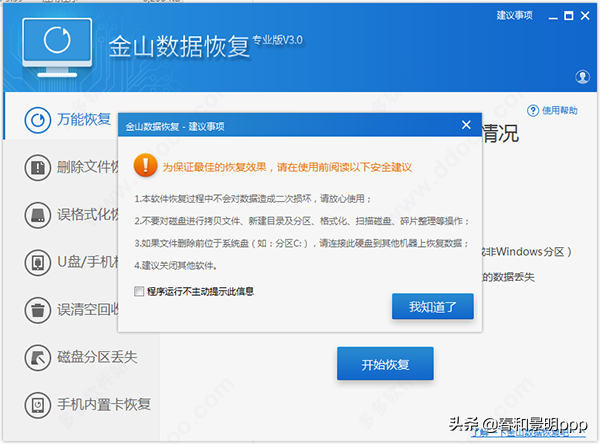The image size is (600, 444).
Task: Select the 误格式化 disk icon
Action: (38, 215)
